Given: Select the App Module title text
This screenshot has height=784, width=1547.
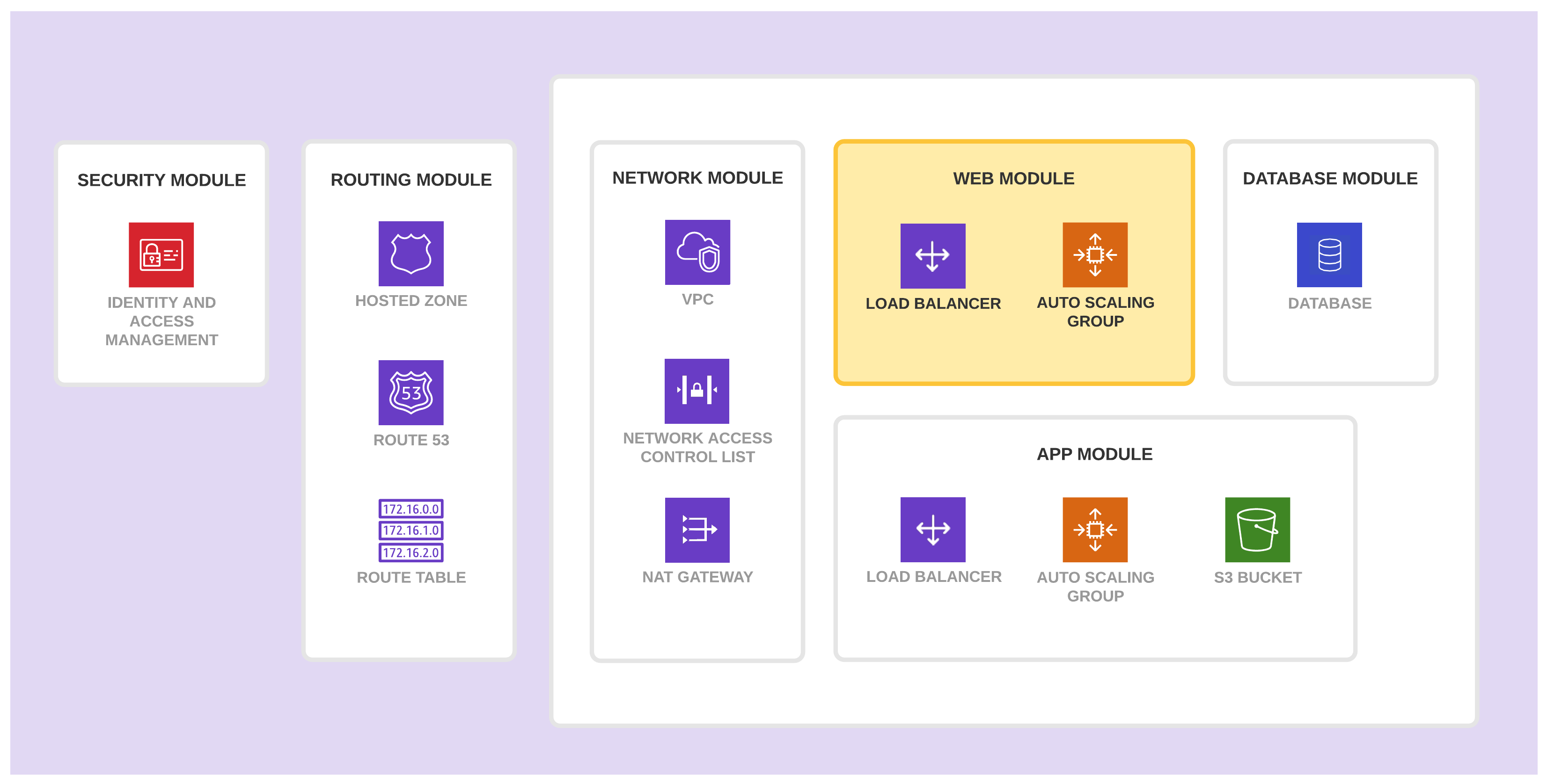Looking at the screenshot, I should [1094, 454].
